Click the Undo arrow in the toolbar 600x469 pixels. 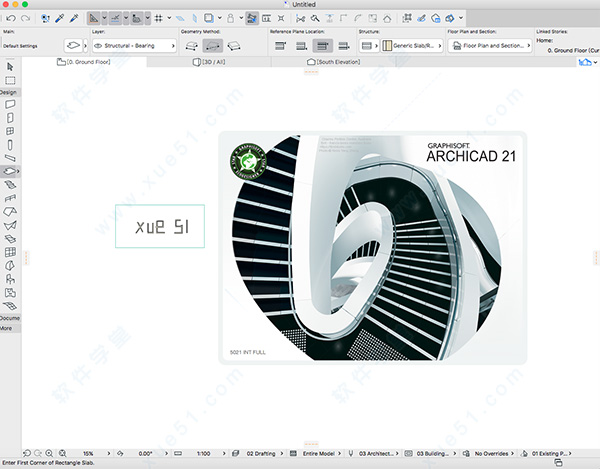[11, 18]
